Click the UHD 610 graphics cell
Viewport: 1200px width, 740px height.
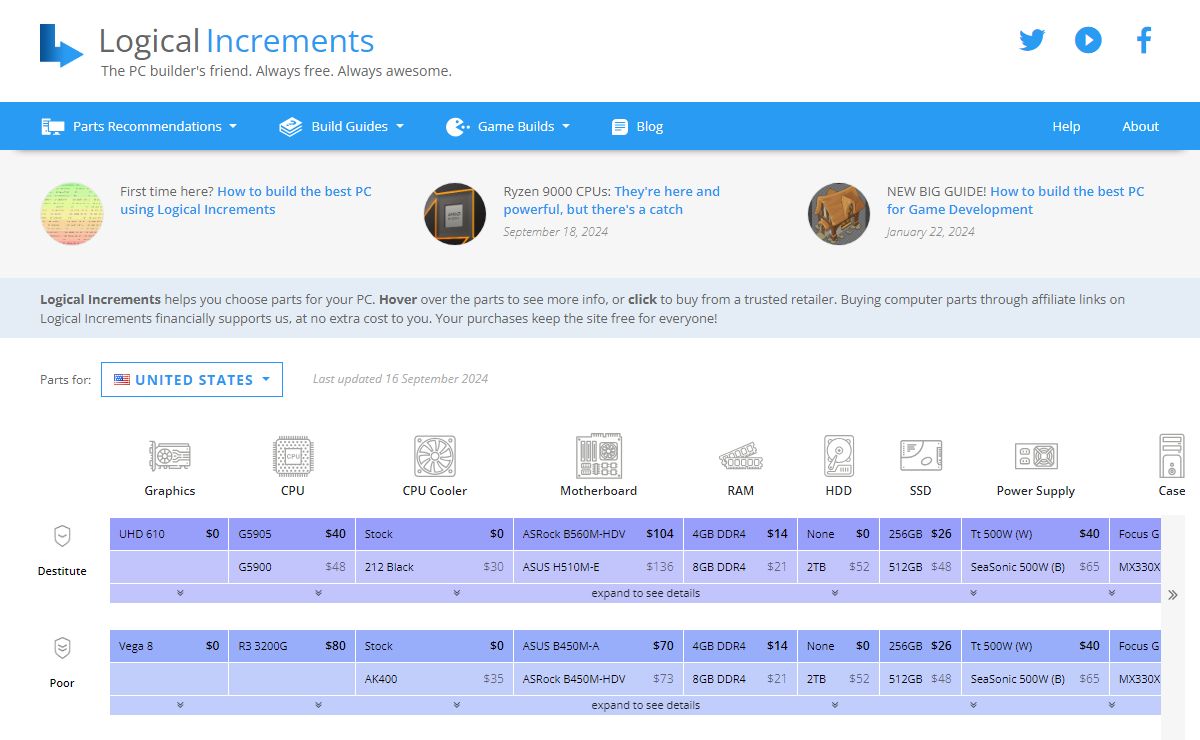click(169, 534)
